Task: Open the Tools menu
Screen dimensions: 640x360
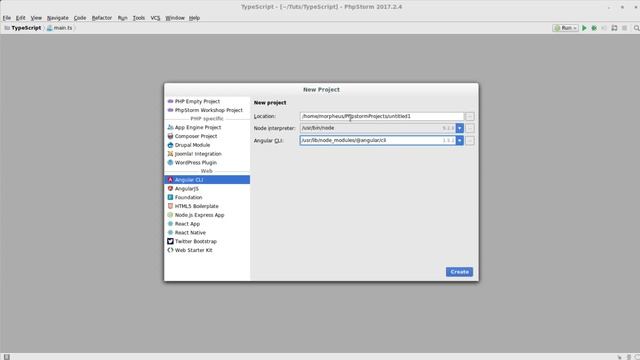Action: pyautogui.click(x=139, y=18)
